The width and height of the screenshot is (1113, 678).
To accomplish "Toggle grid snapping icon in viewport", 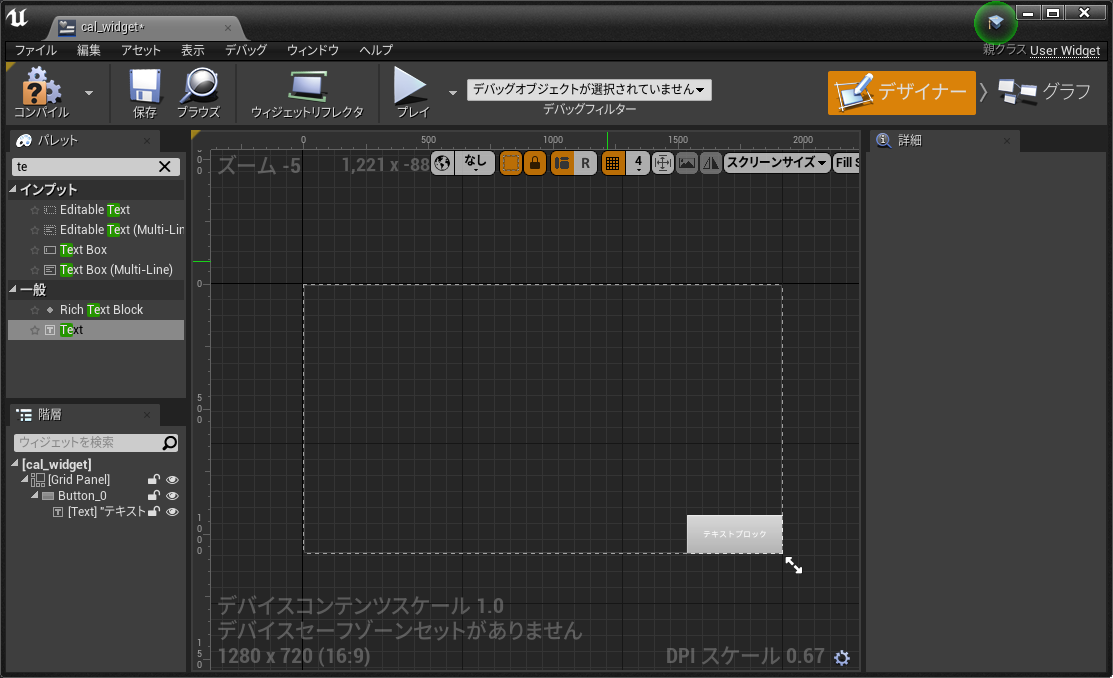I will pyautogui.click(x=613, y=163).
